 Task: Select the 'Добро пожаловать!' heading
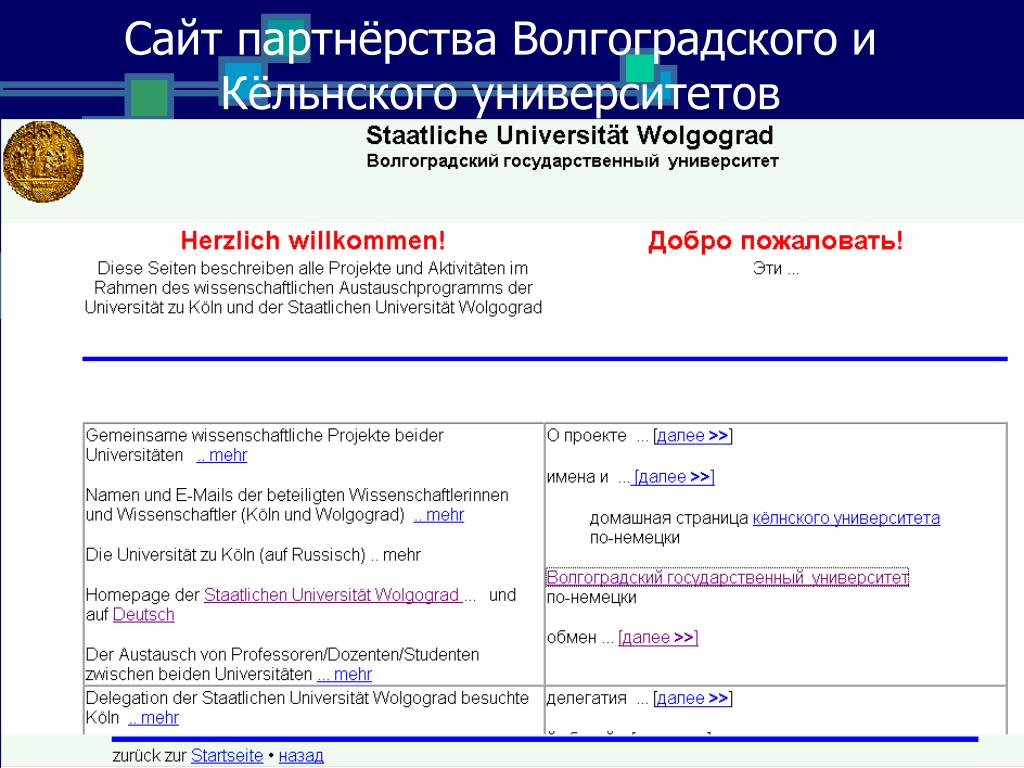point(775,241)
